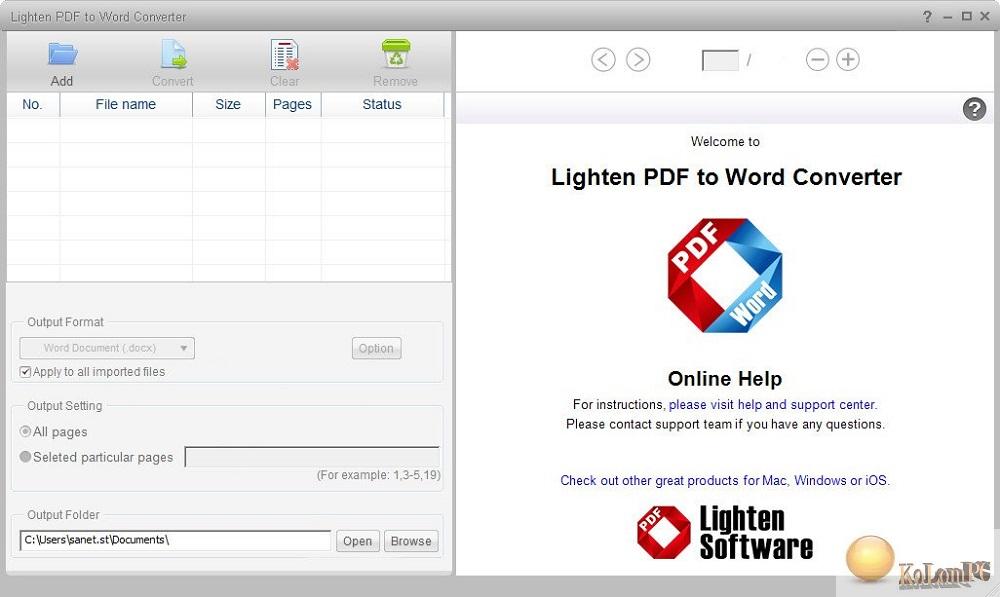Open the Mac products link
Viewport: 1000px width, 597px height.
(x=774, y=480)
